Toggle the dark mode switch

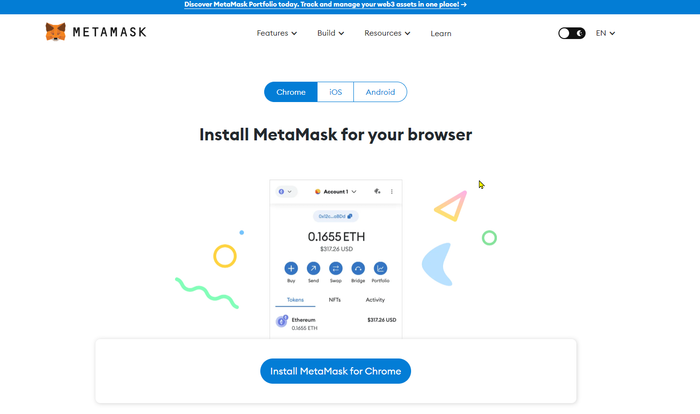coord(571,33)
